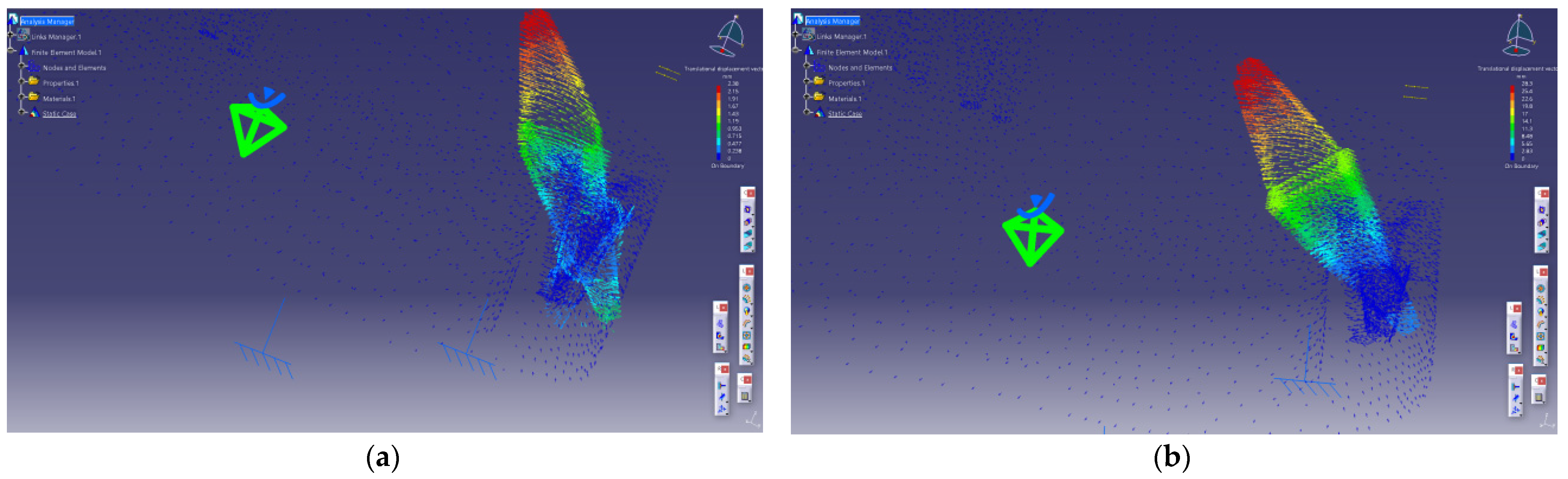Select Static Case link in panel (a) tree

pyautogui.click(x=59, y=114)
